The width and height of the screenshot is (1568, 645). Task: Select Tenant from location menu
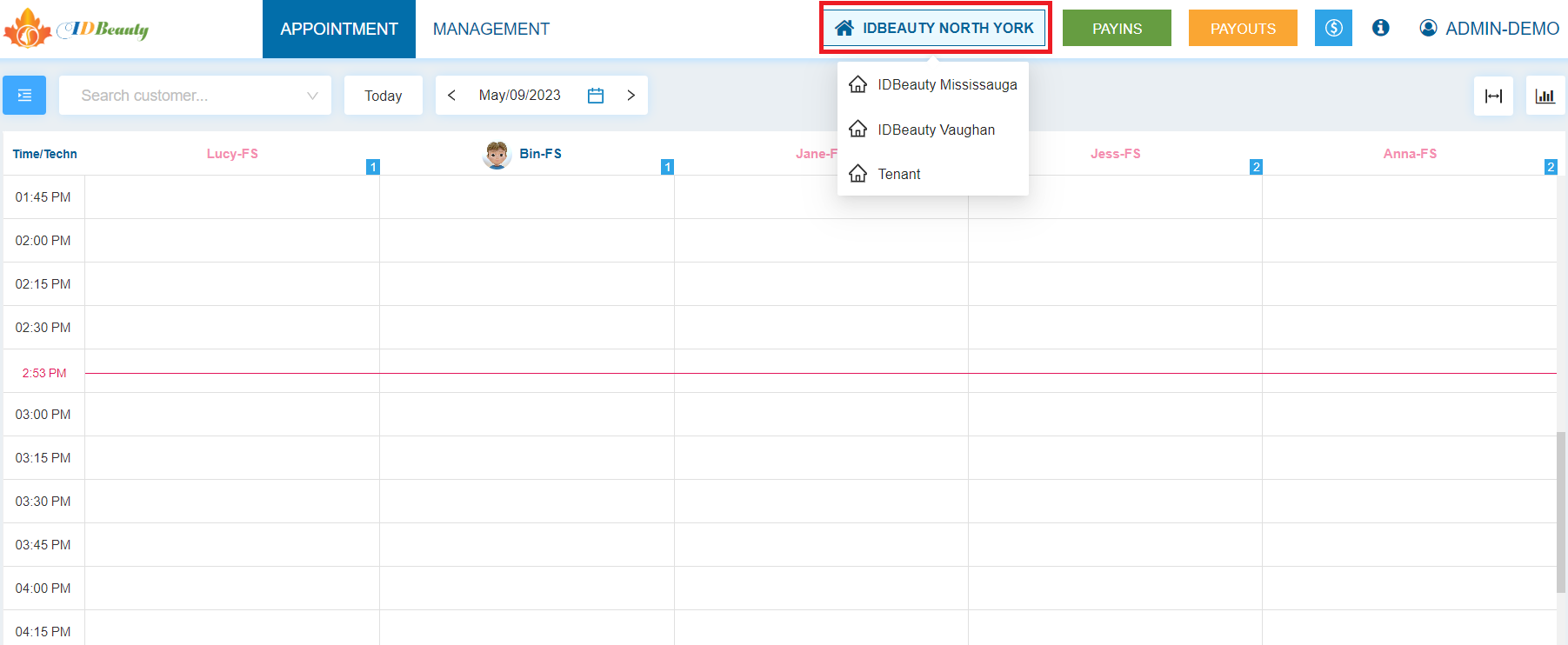coord(933,174)
